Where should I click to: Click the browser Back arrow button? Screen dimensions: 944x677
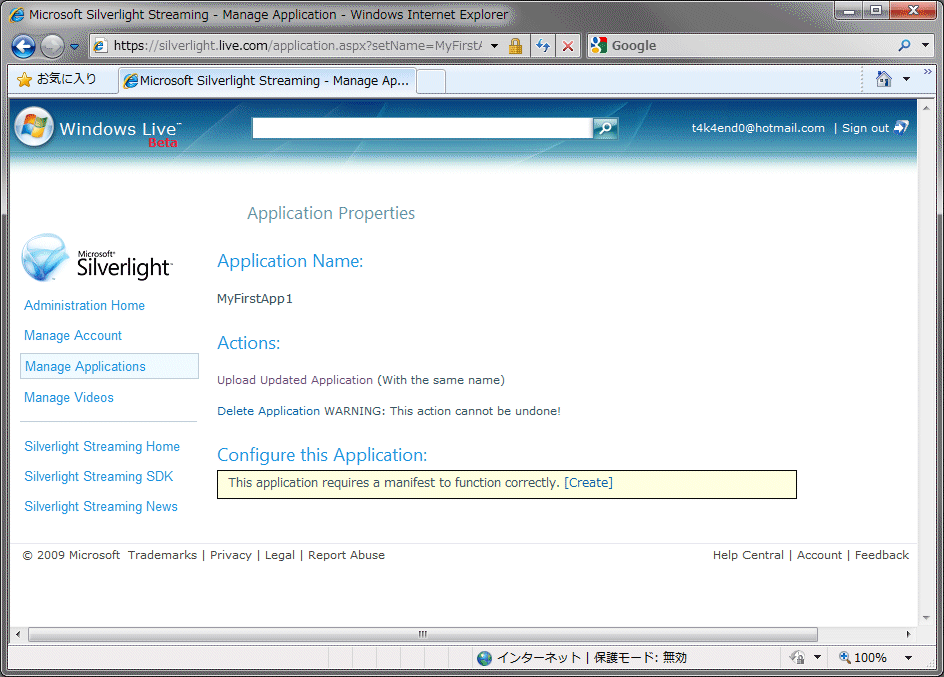click(24, 46)
